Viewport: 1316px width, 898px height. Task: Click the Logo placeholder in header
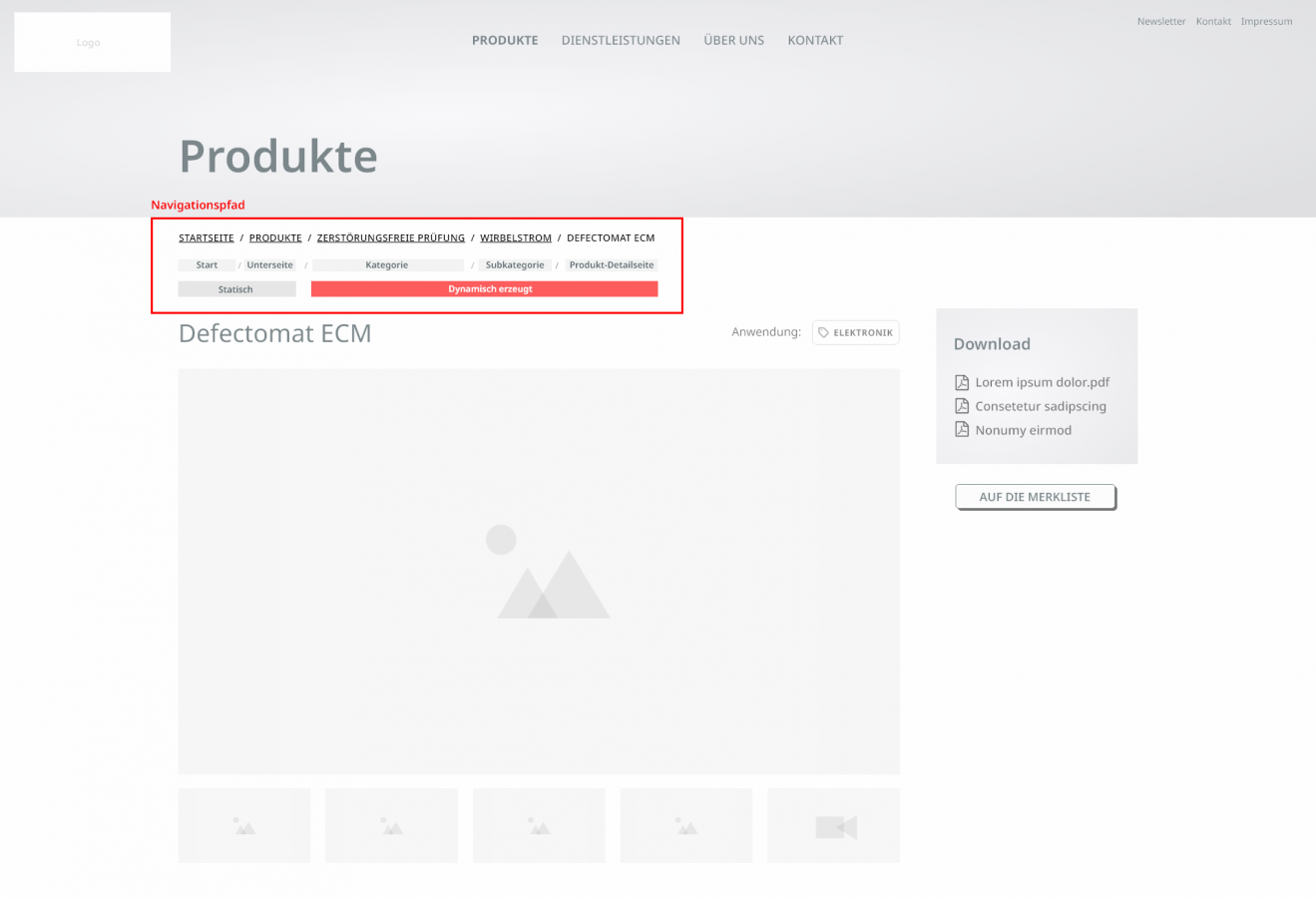(92, 42)
